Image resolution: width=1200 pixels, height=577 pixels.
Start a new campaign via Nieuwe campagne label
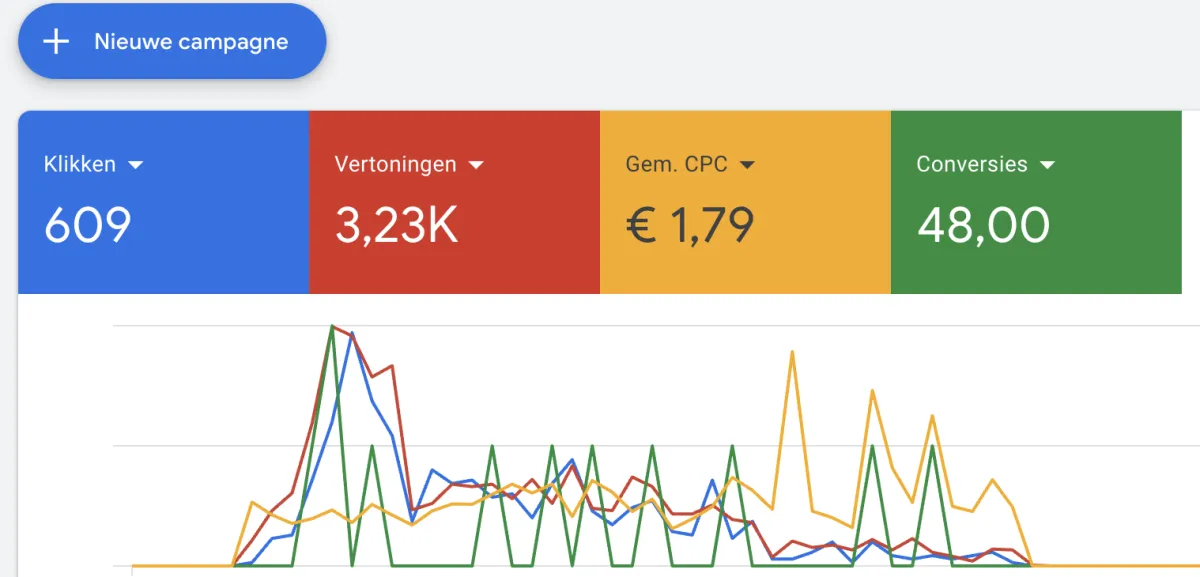coord(191,42)
